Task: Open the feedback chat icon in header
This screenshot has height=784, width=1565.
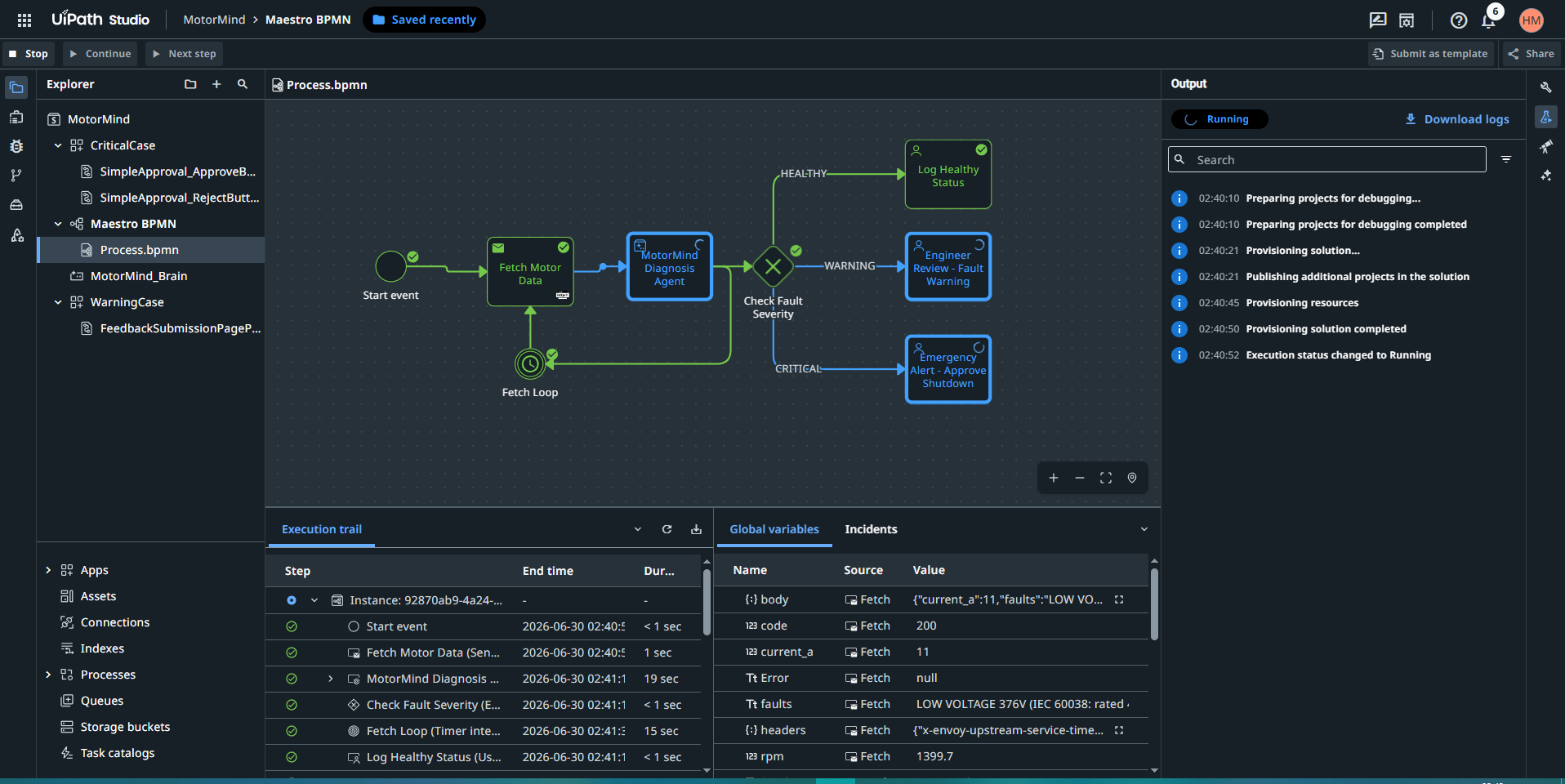Action: coord(1378,20)
